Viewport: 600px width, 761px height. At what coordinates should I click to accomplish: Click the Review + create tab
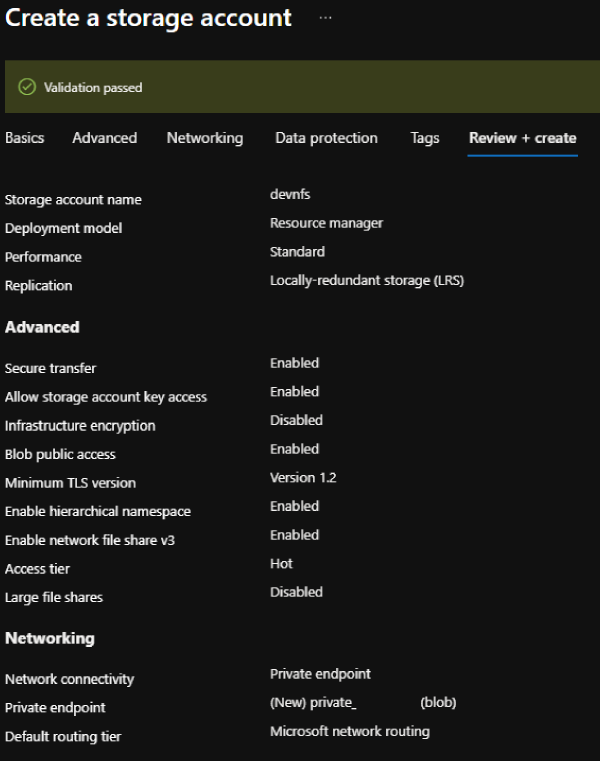522,138
